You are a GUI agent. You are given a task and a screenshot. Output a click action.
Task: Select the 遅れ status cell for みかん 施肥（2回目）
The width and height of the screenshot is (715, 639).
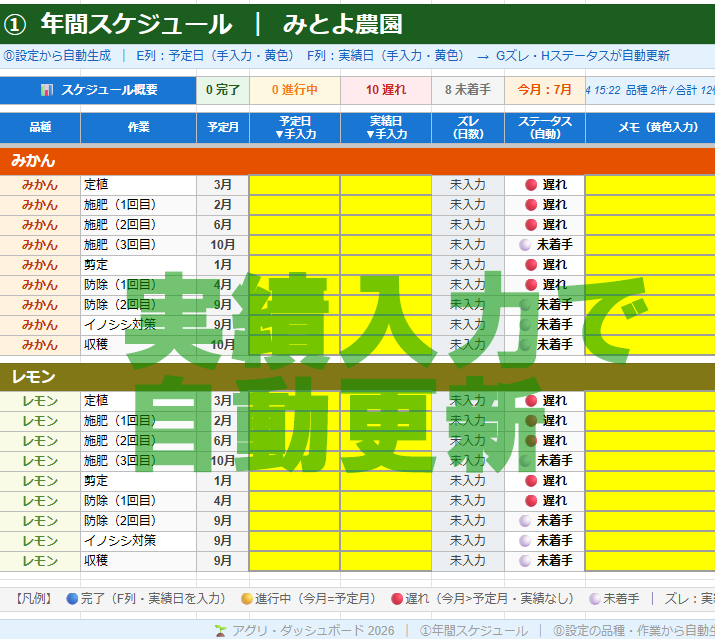coord(545,225)
